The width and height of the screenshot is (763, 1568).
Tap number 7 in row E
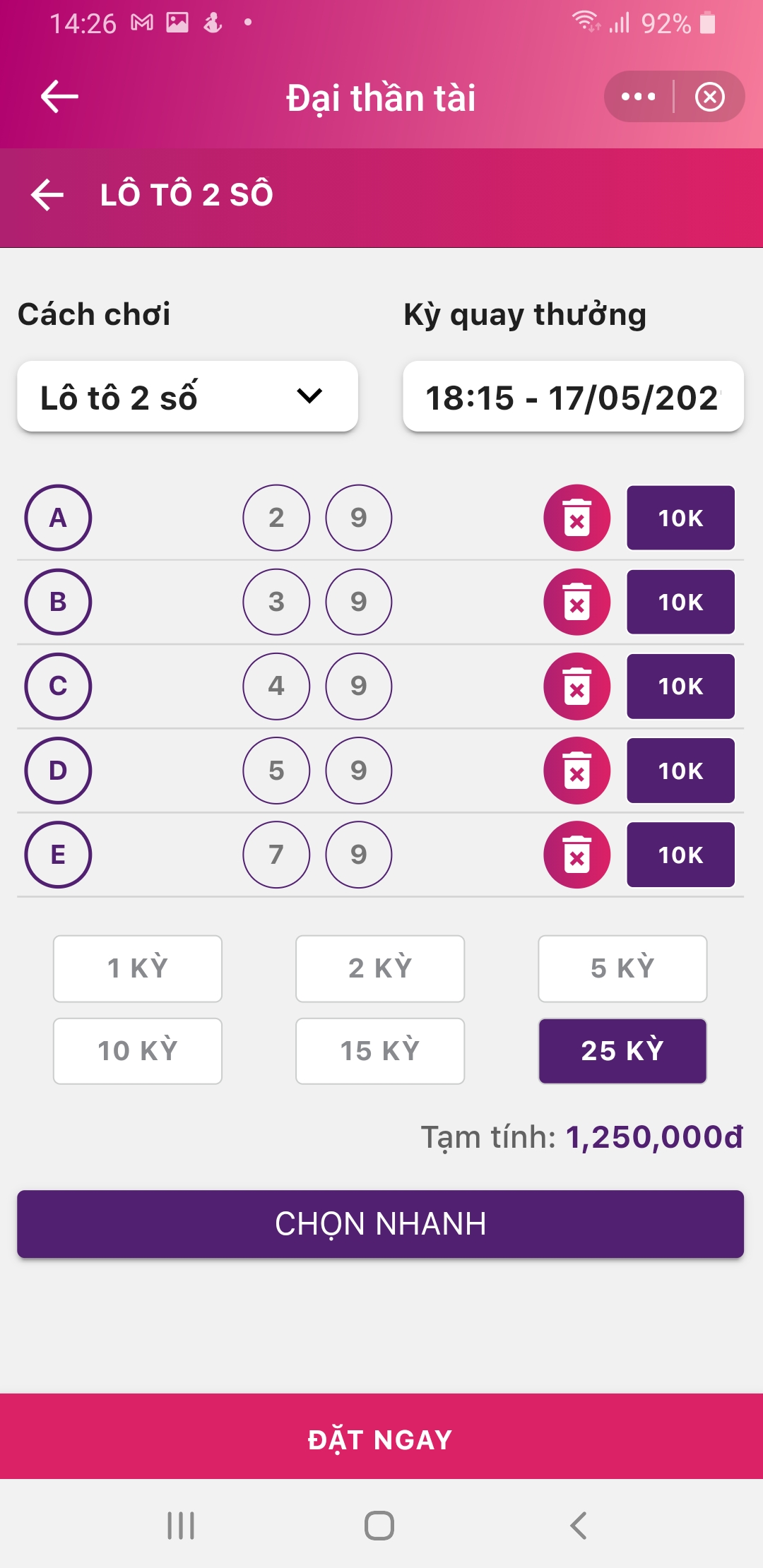[276, 855]
